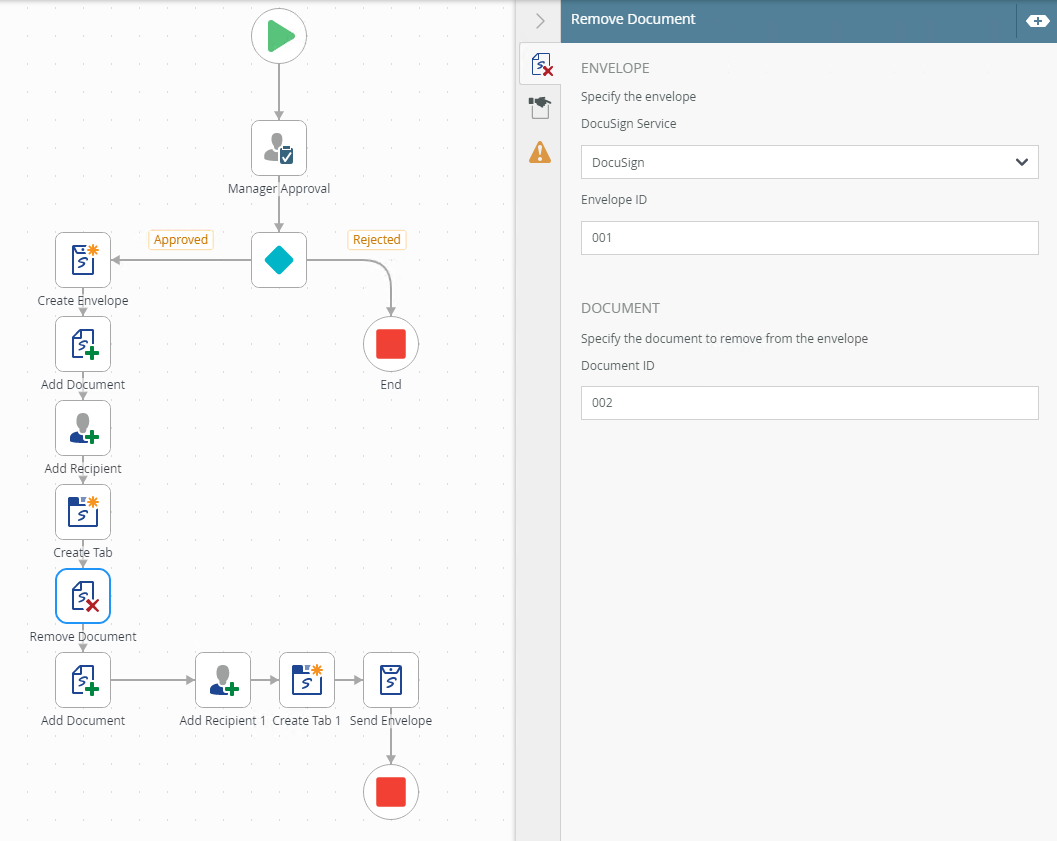Select the highlighted Remove Document step
The width and height of the screenshot is (1057, 841).
pyautogui.click(x=83, y=596)
